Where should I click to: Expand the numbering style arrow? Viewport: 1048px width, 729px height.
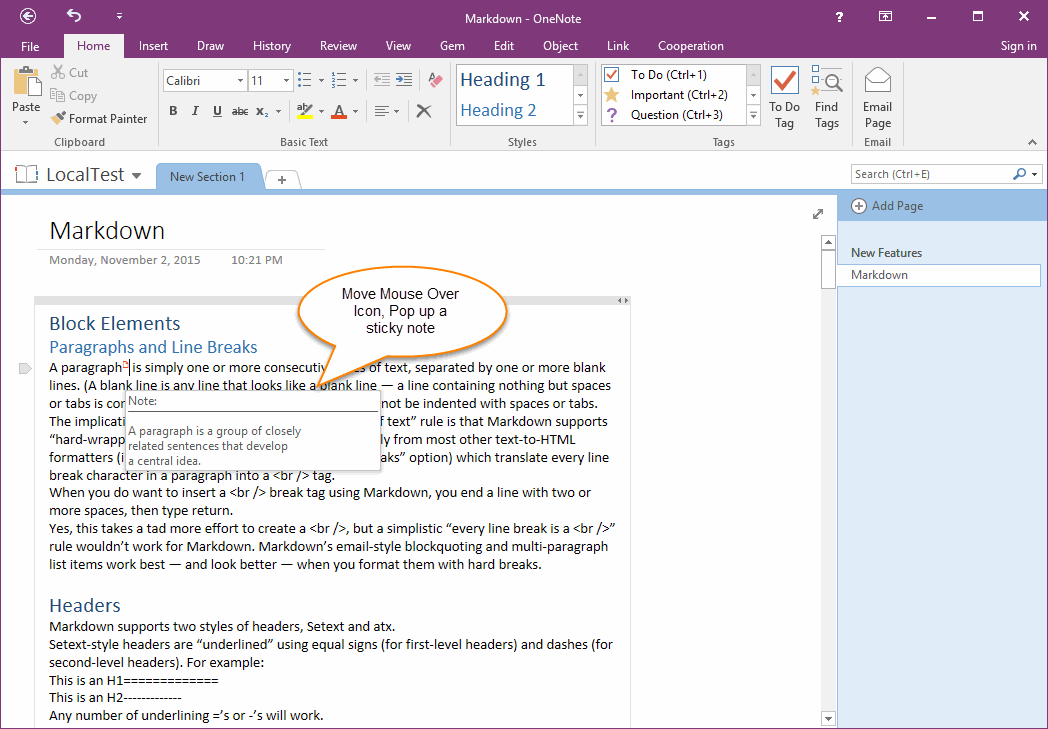tap(356, 81)
